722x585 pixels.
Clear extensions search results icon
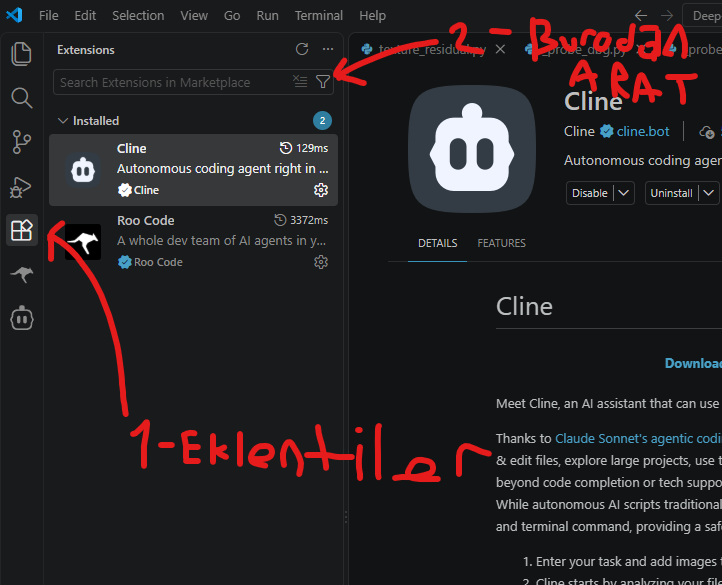[x=300, y=82]
